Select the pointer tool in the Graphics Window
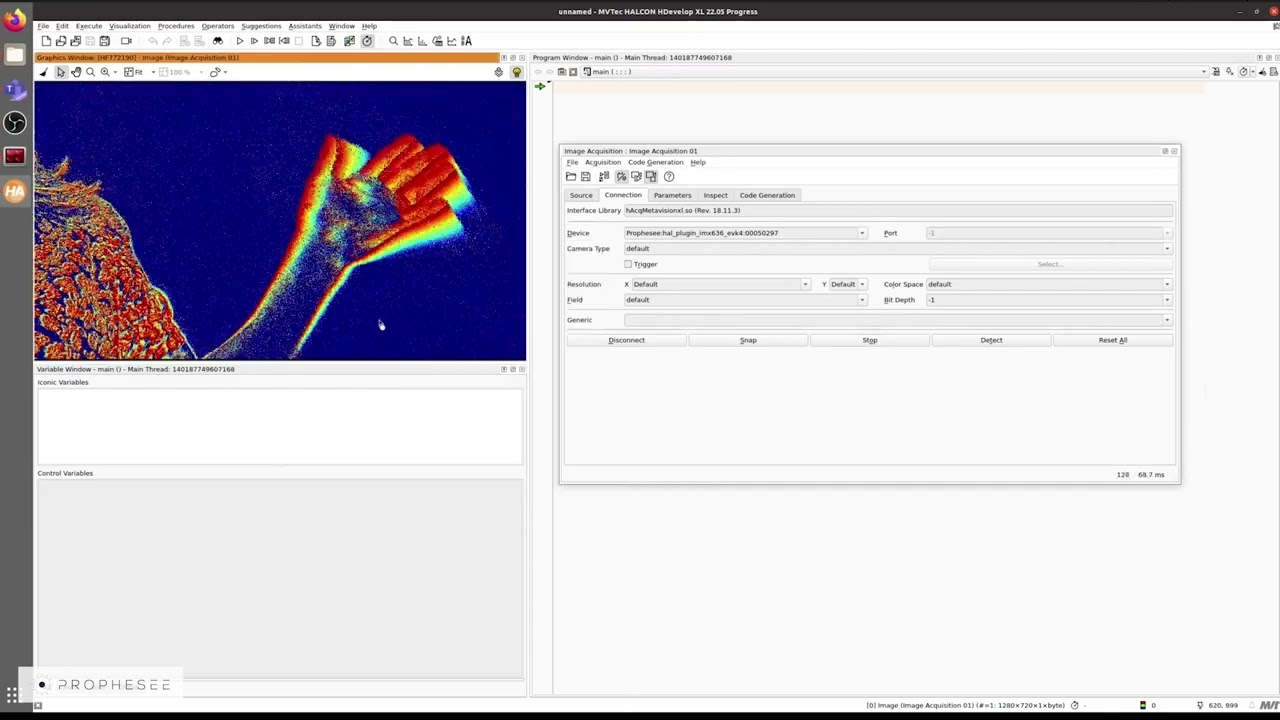The height and width of the screenshot is (720, 1280). 60,72
